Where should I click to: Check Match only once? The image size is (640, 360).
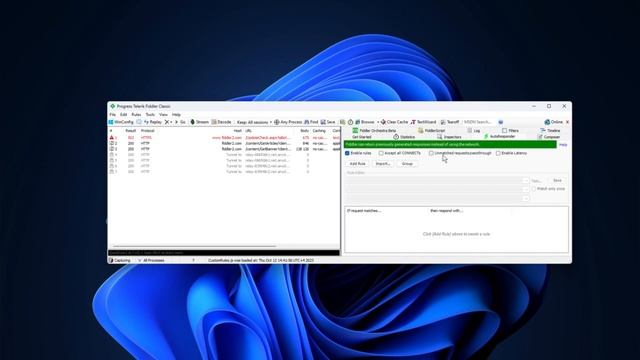533,189
